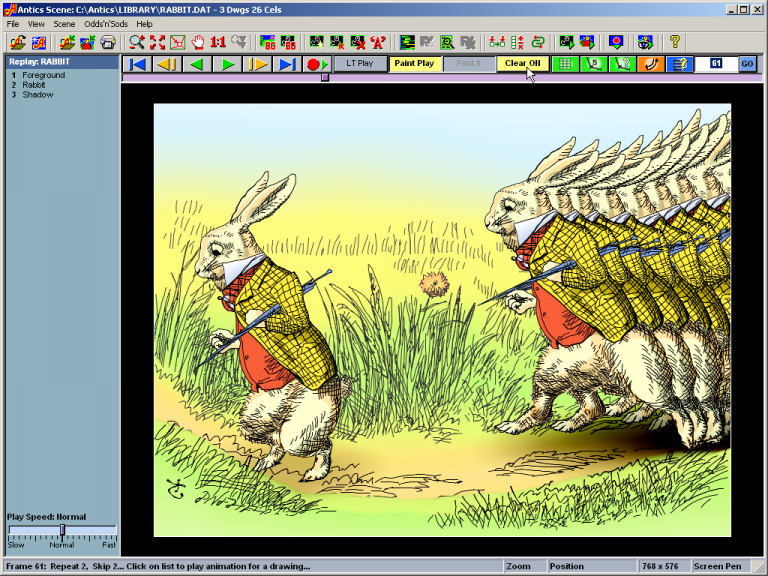Image resolution: width=768 pixels, height=576 pixels.
Task: Click the green framed zoom-box icon
Action: (x=177, y=43)
